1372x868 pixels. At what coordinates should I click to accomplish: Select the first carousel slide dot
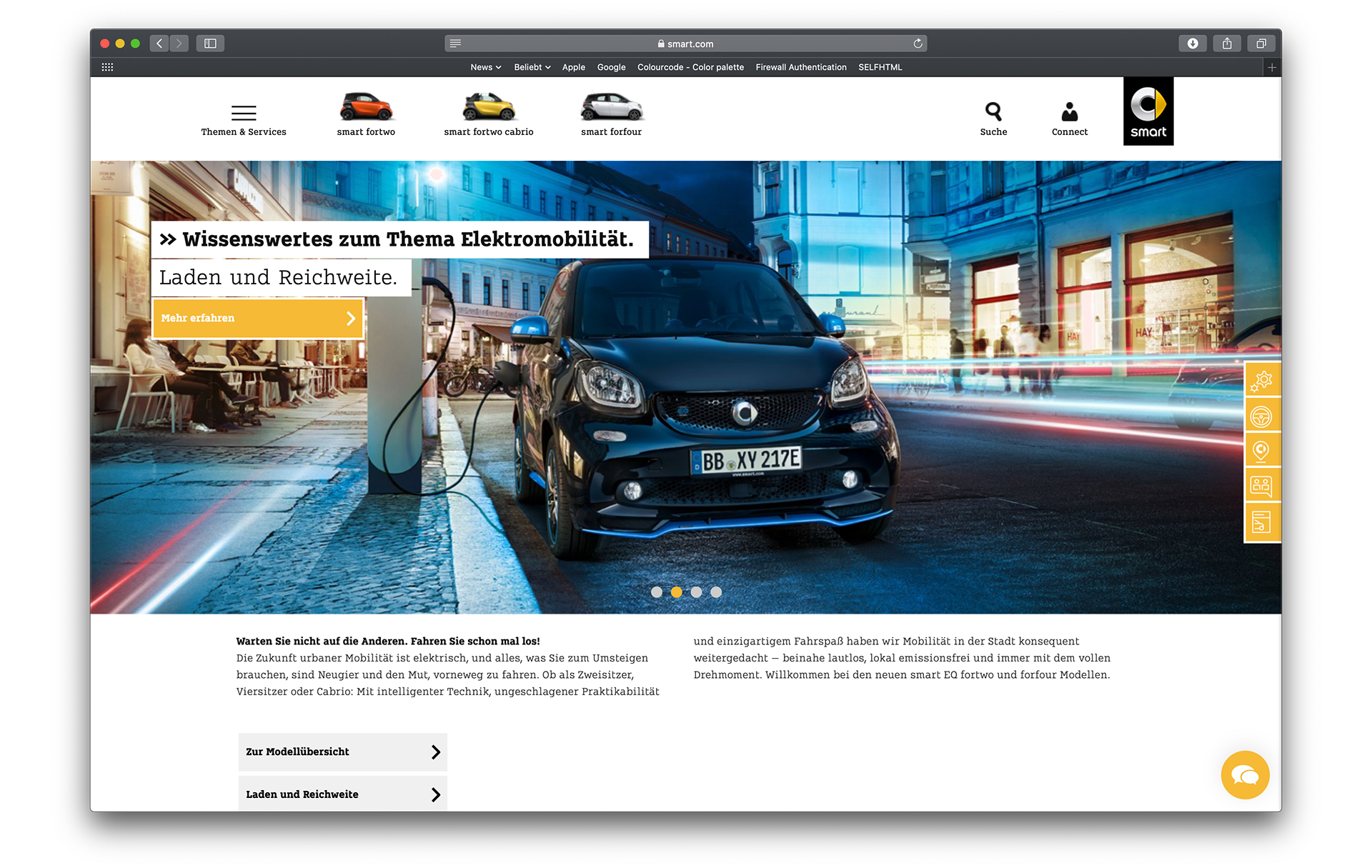(x=657, y=592)
